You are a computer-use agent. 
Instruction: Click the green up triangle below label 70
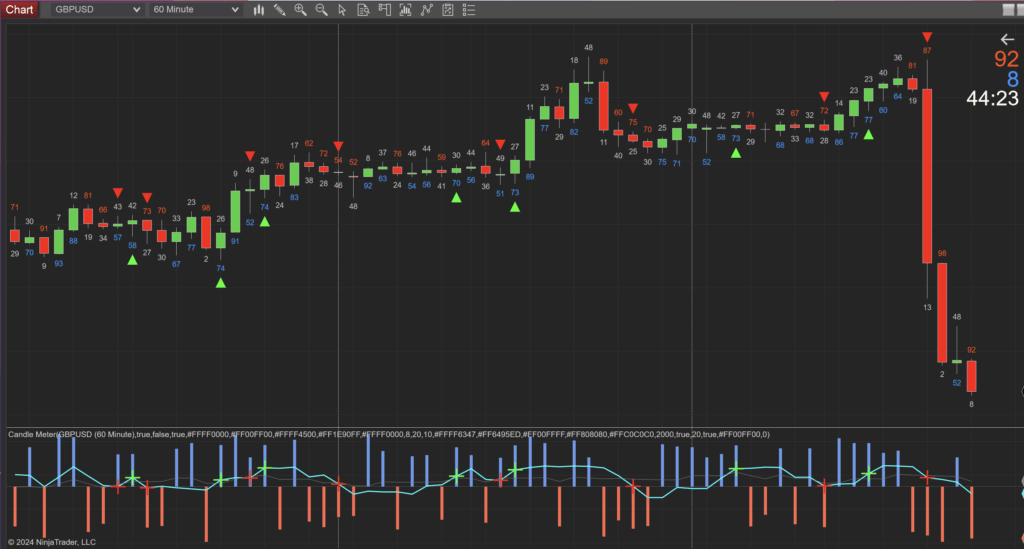click(x=456, y=198)
